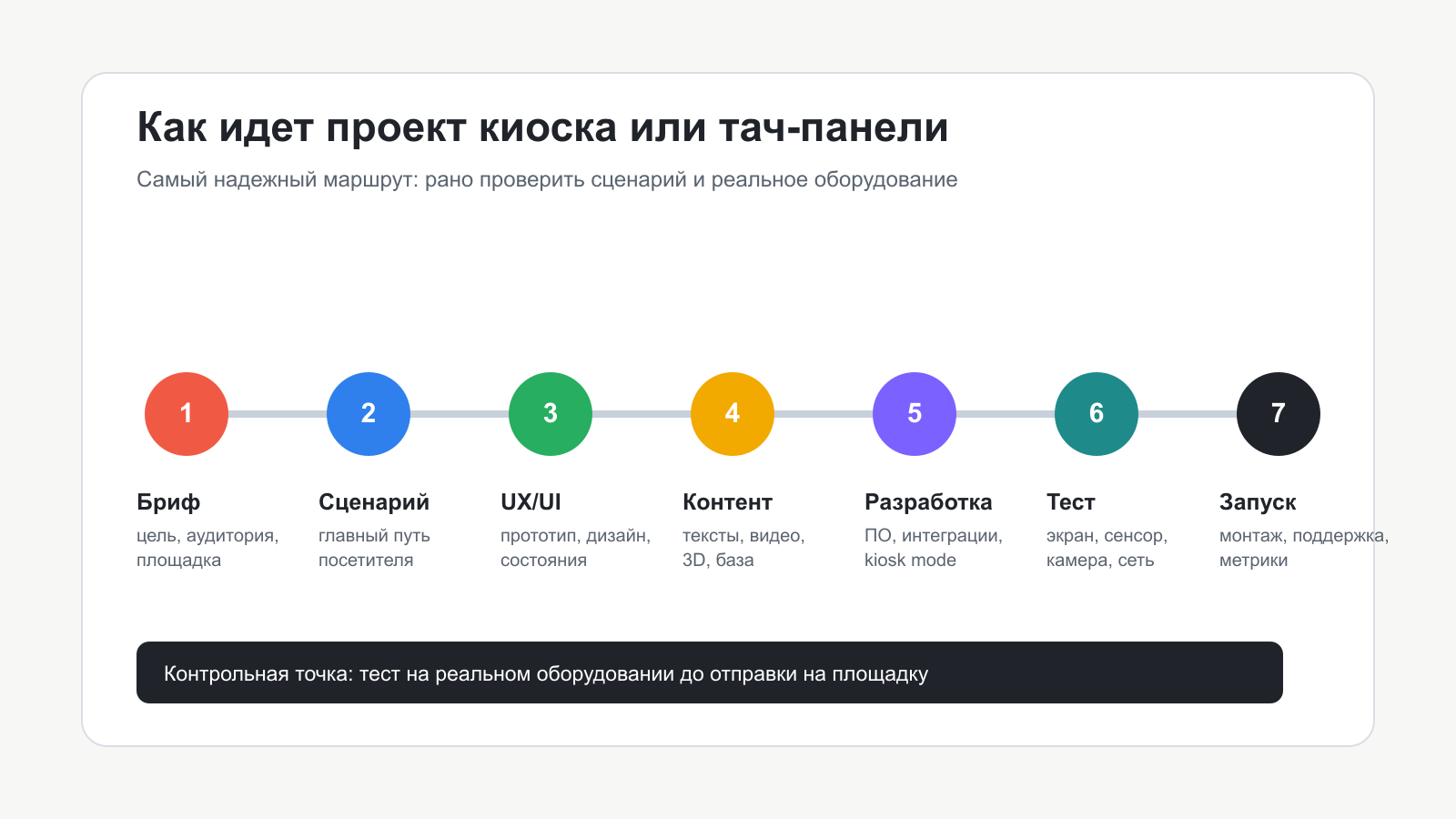Select the 'Контент' step heading
Image resolution: width=1456 pixels, height=819 pixels.
[727, 502]
